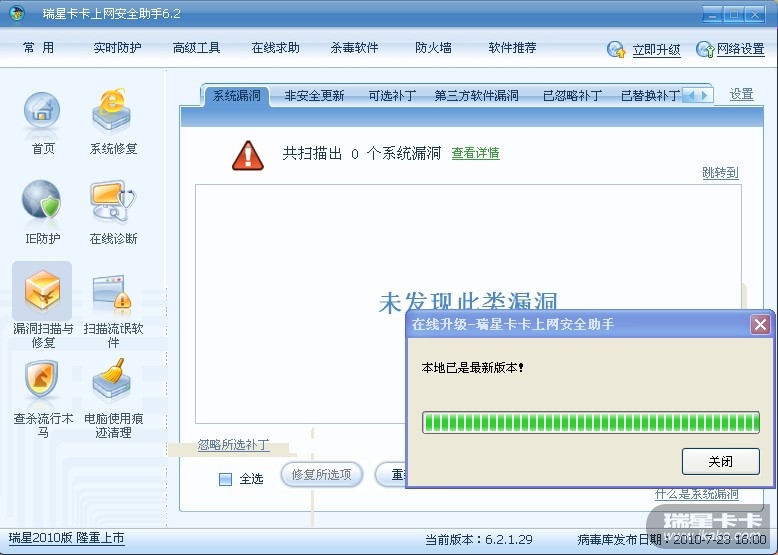Click the 本地已是最新版本 message text

472,368
